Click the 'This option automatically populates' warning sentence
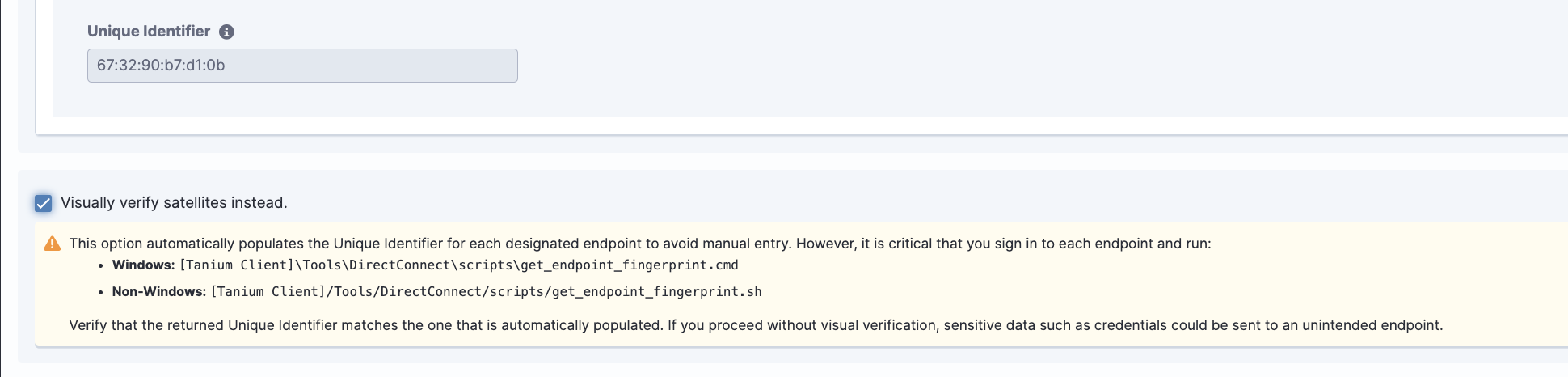The width and height of the screenshot is (1568, 377). (640, 244)
